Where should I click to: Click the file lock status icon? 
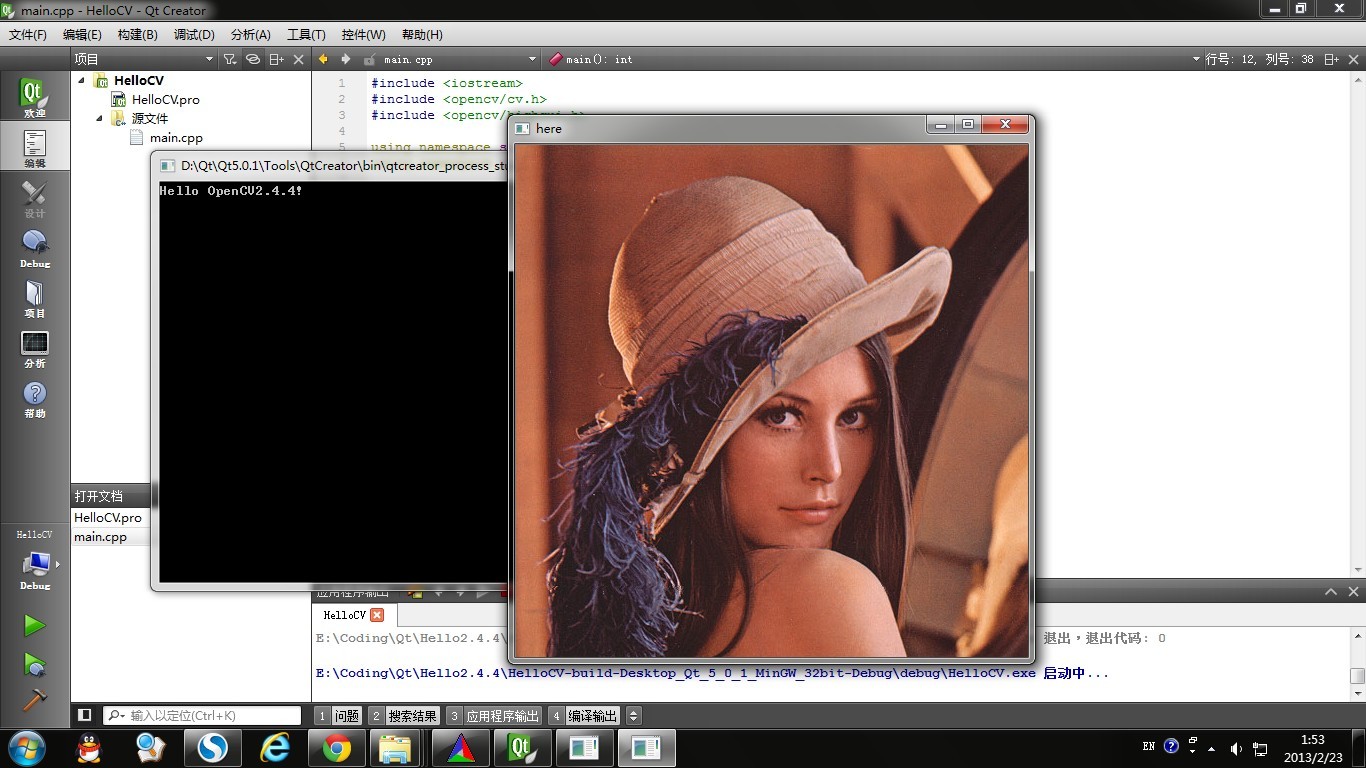[x=370, y=59]
